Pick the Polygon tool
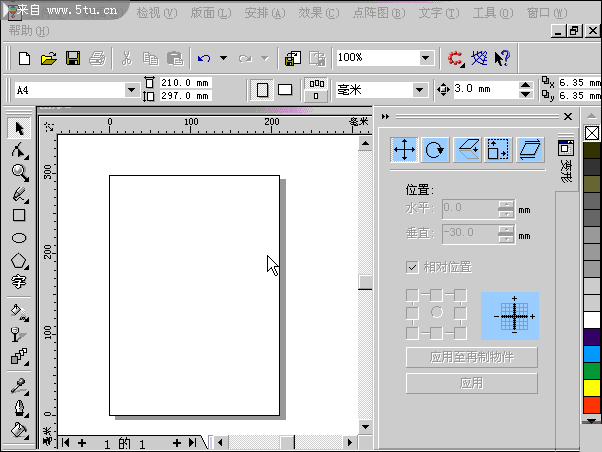Viewport: 602px width, 452px height. point(19,260)
